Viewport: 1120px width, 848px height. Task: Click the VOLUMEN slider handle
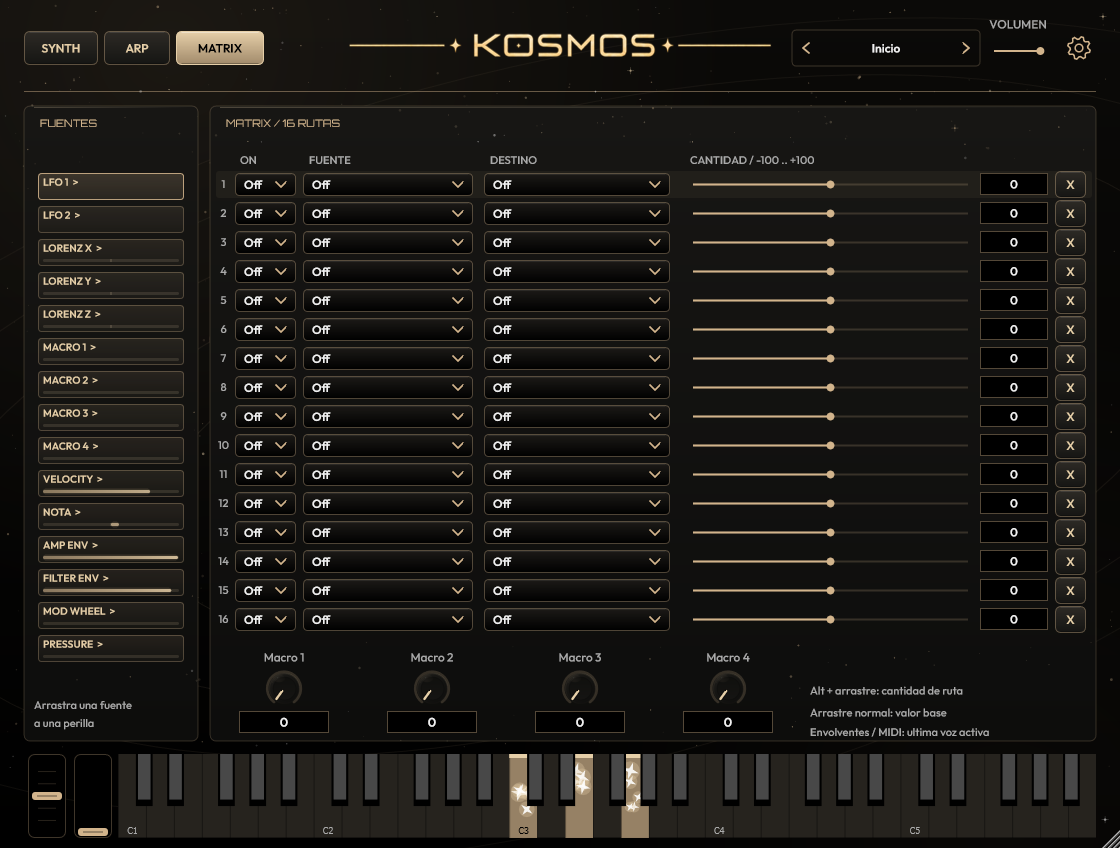[x=1040, y=51]
